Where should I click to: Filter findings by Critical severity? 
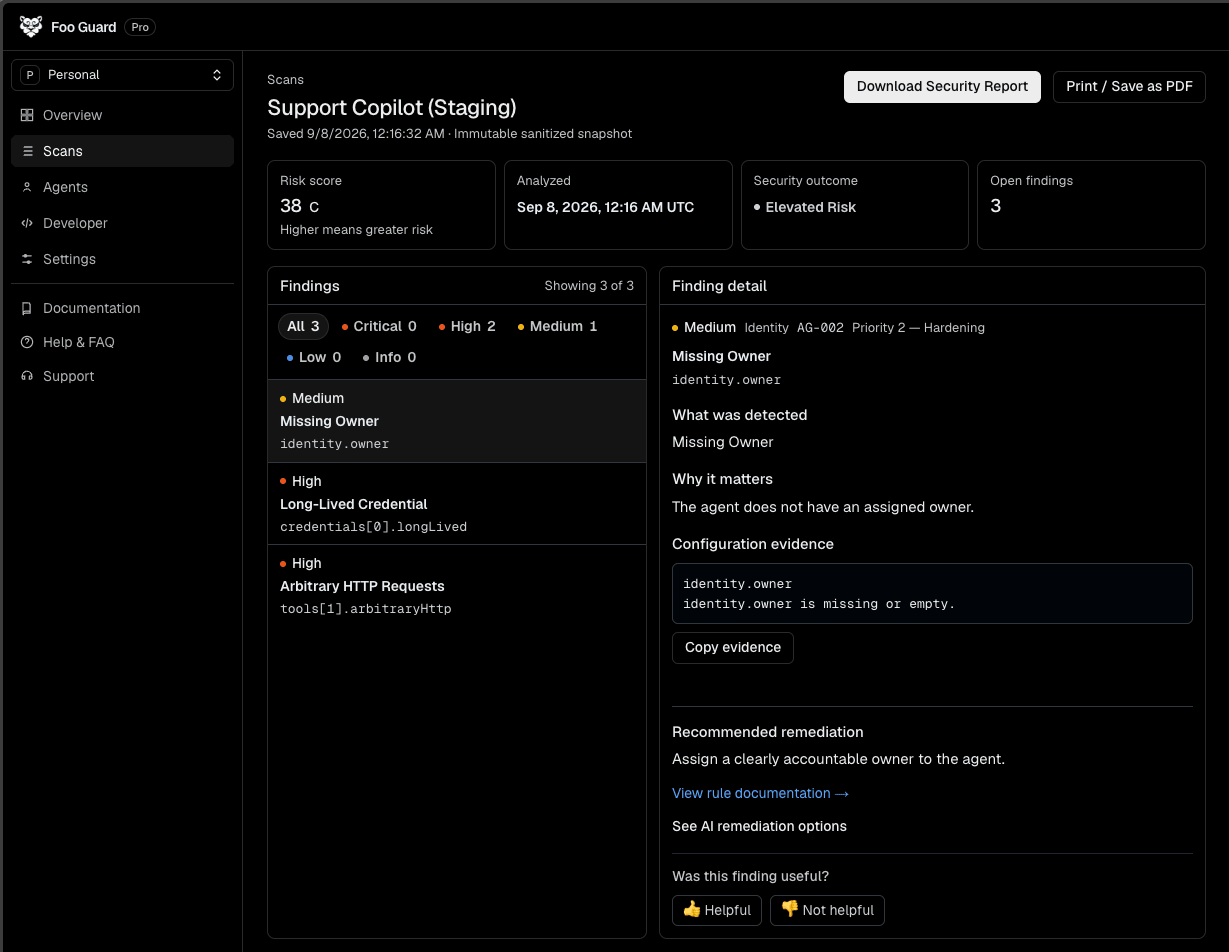pos(379,326)
